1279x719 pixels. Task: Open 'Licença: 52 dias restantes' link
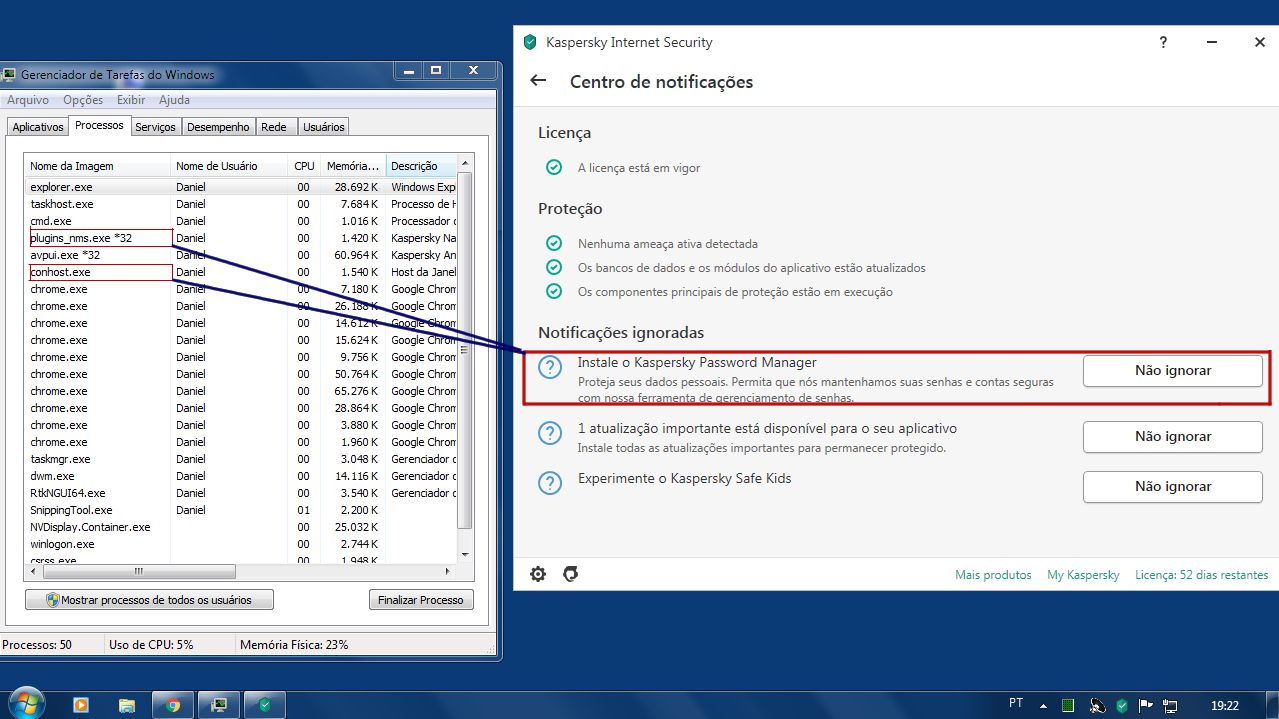pyautogui.click(x=1201, y=575)
